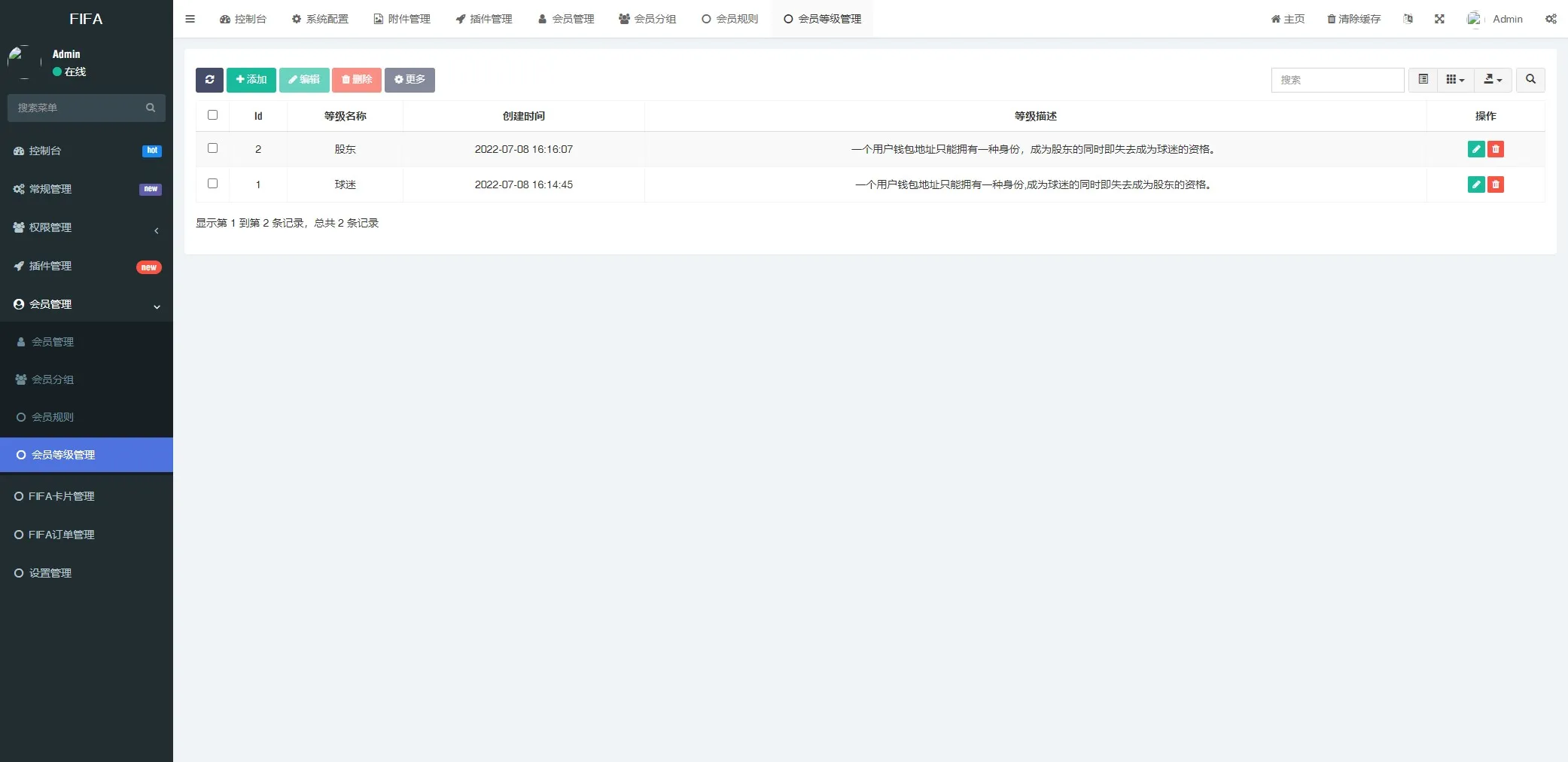Image resolution: width=1568 pixels, height=762 pixels.
Task: Click the 编辑 edit toolbar button
Action: pos(304,80)
